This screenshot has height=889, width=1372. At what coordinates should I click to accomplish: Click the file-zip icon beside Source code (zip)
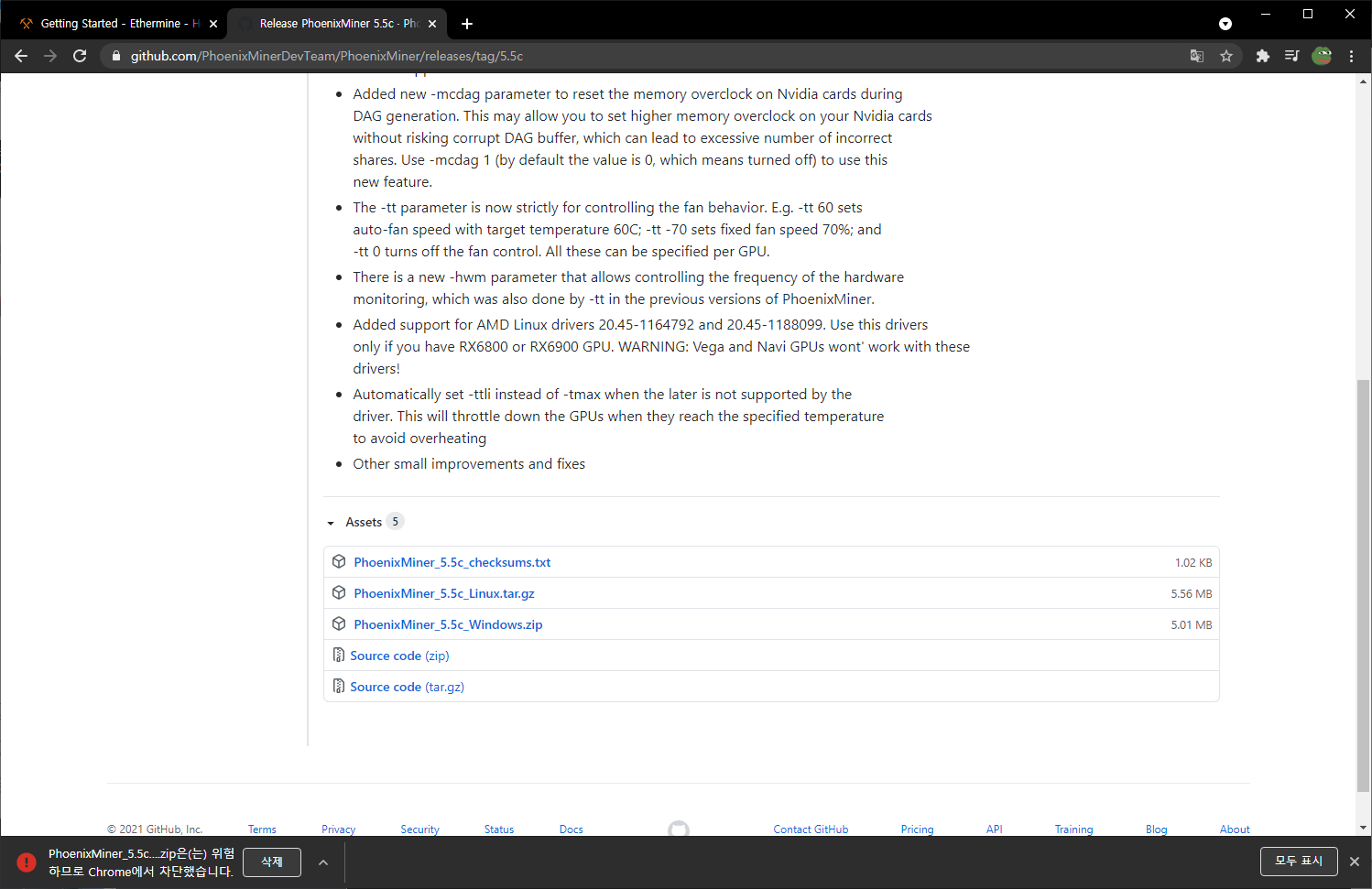[339, 655]
